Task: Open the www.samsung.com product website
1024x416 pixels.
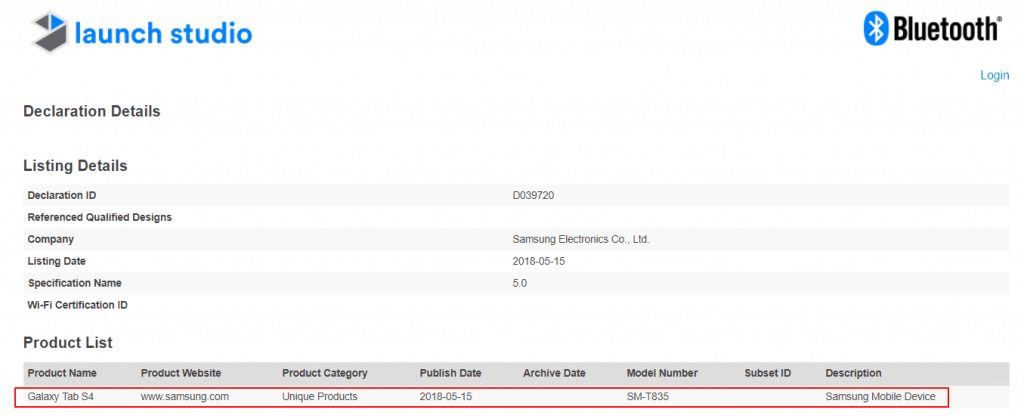Action: click(x=185, y=397)
